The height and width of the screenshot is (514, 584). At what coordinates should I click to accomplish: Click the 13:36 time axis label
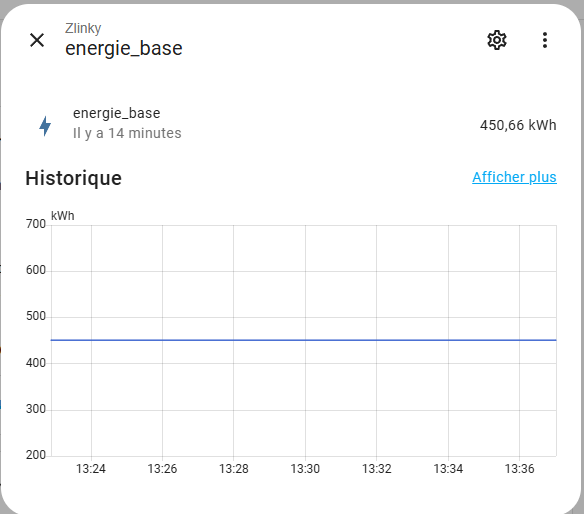tap(519, 469)
